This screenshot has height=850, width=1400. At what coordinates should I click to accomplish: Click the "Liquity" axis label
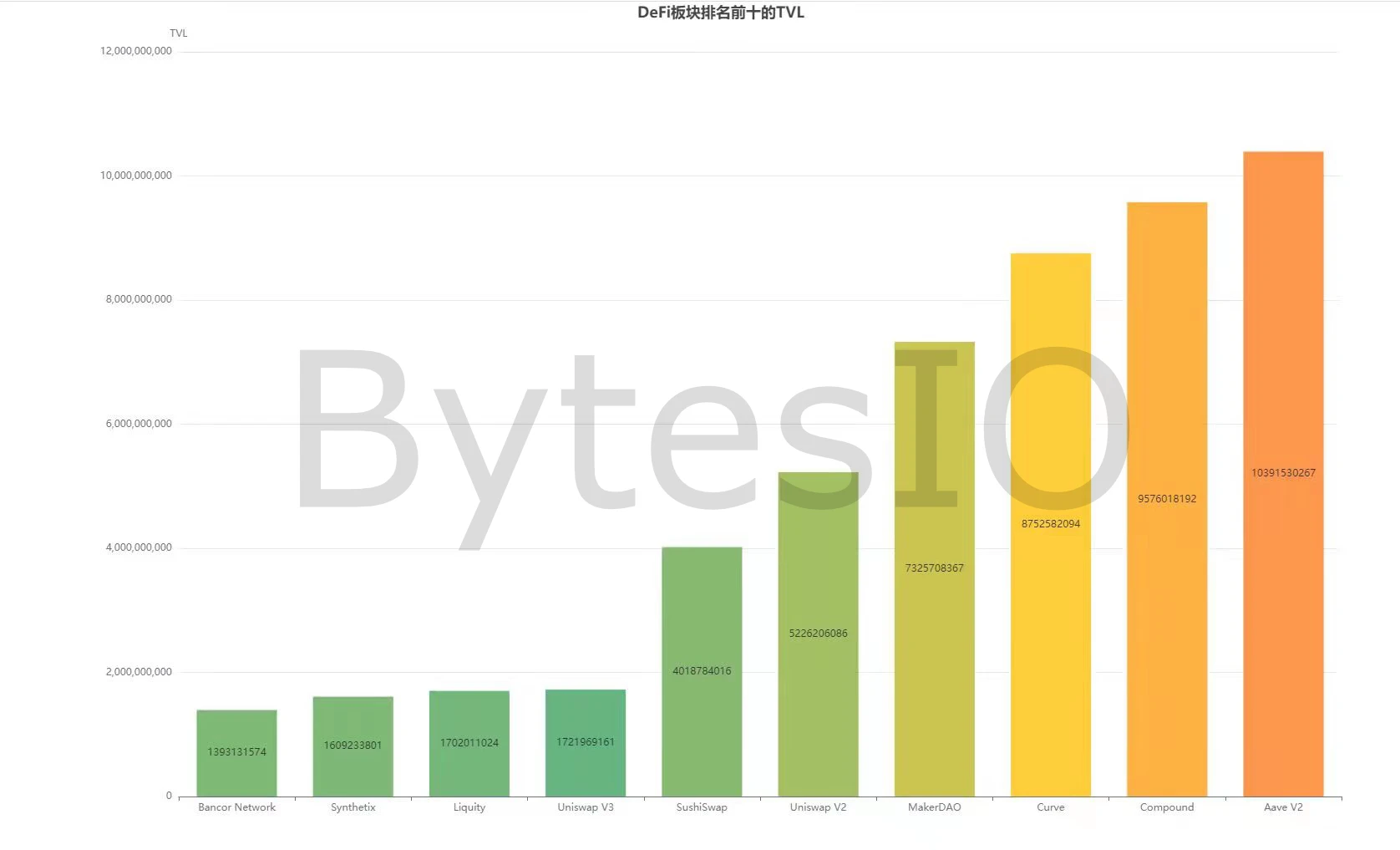(x=469, y=807)
